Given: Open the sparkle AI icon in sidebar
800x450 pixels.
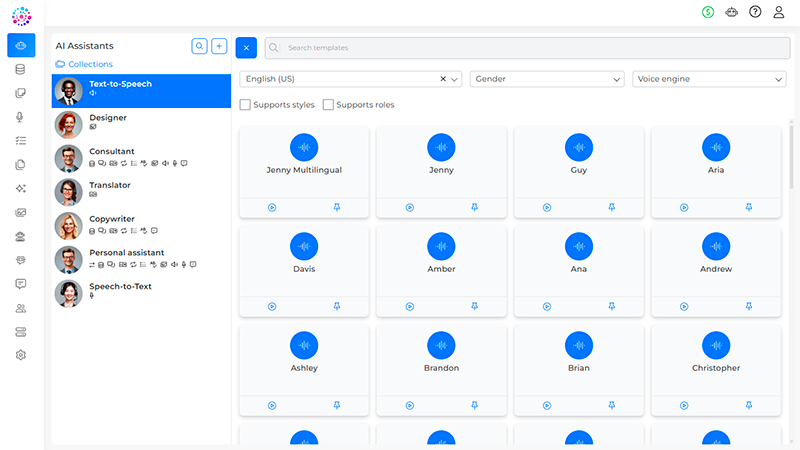Looking at the screenshot, I should [x=21, y=188].
